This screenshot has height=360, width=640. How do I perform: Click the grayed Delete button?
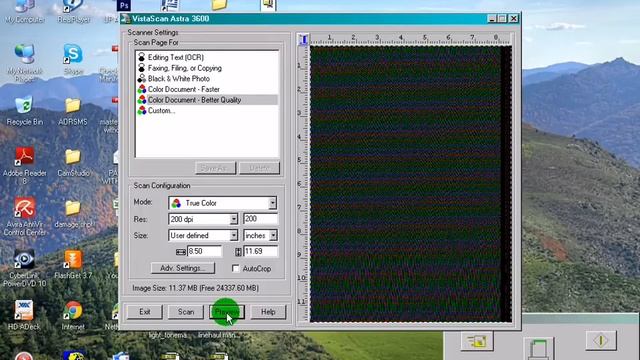click(x=259, y=168)
